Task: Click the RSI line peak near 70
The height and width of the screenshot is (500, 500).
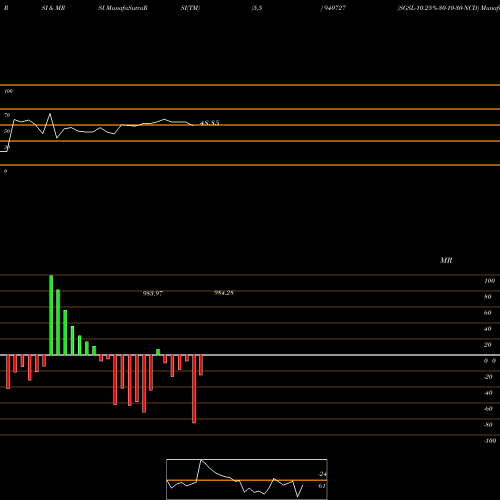Action: [x=50, y=114]
